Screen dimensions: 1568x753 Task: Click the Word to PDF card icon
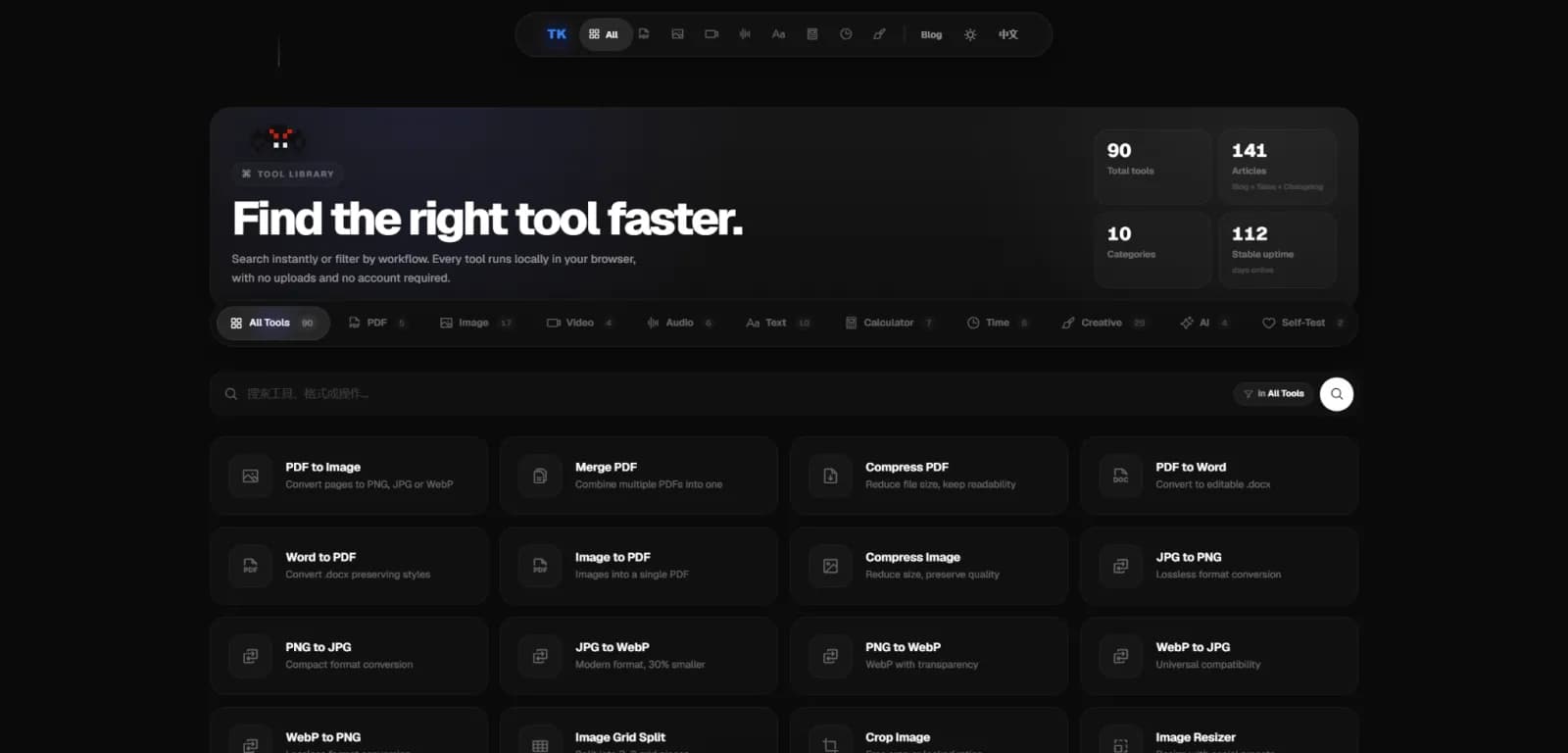250,566
